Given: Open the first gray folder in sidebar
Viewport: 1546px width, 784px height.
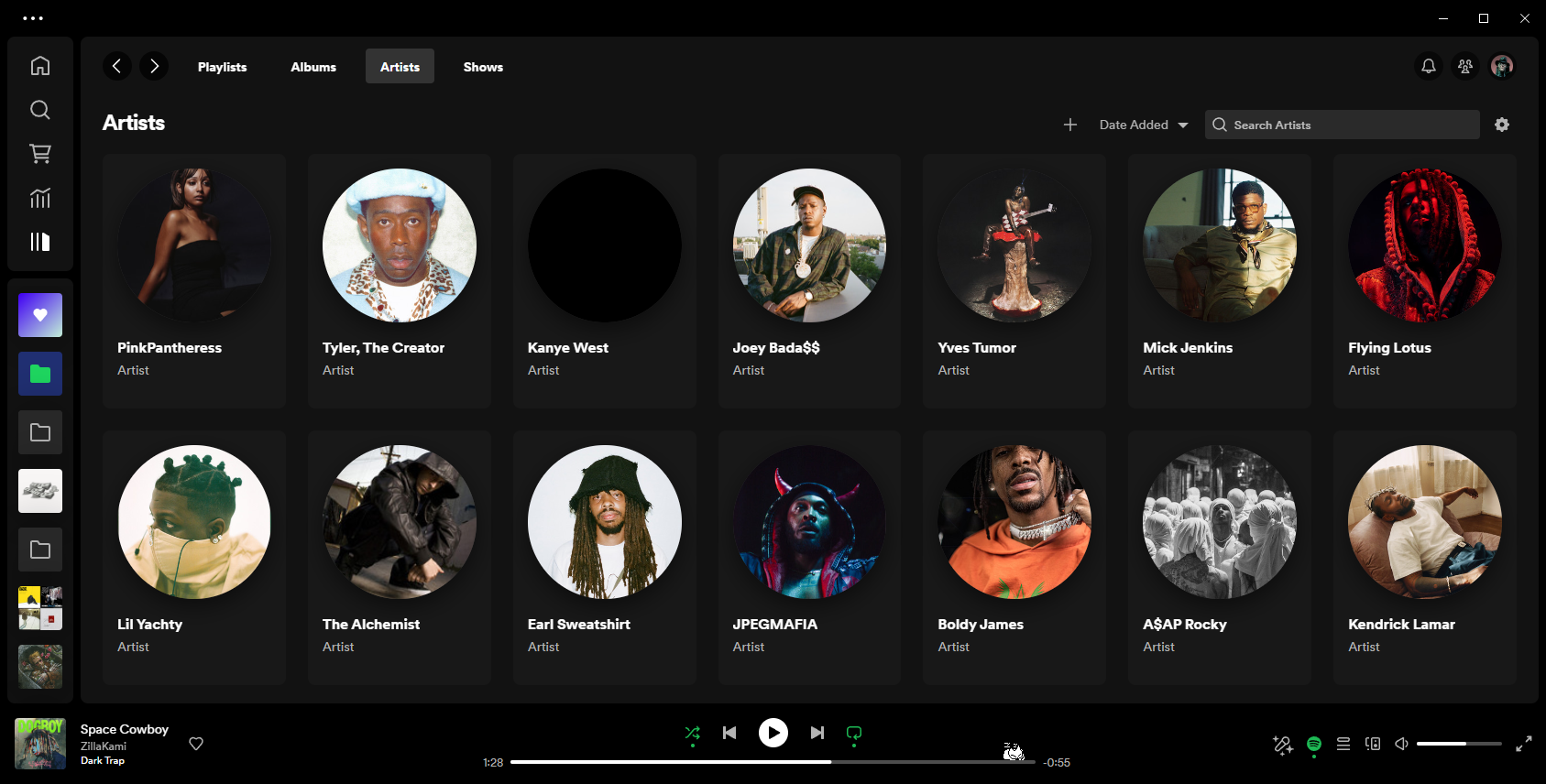Looking at the screenshot, I should point(40,432).
